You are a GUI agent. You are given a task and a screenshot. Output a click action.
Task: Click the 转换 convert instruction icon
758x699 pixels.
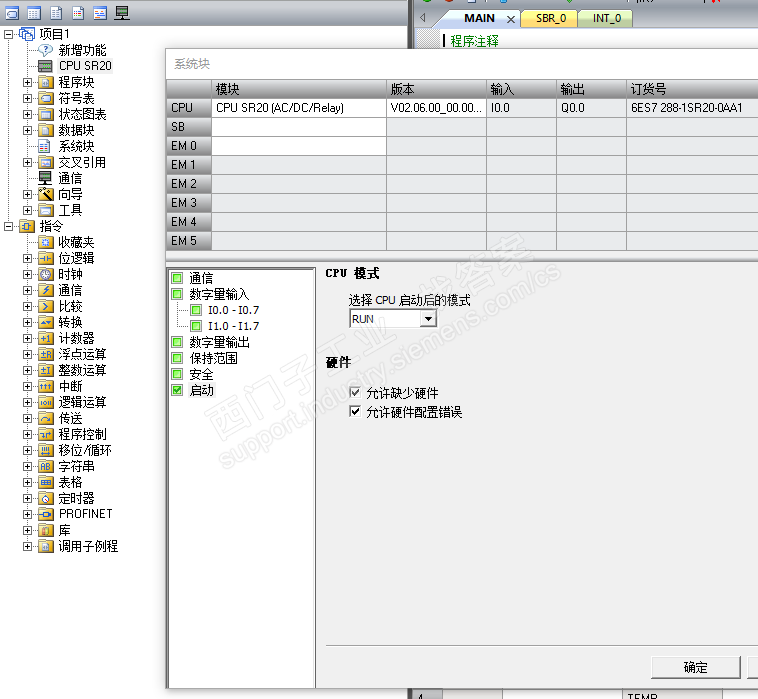pos(45,322)
